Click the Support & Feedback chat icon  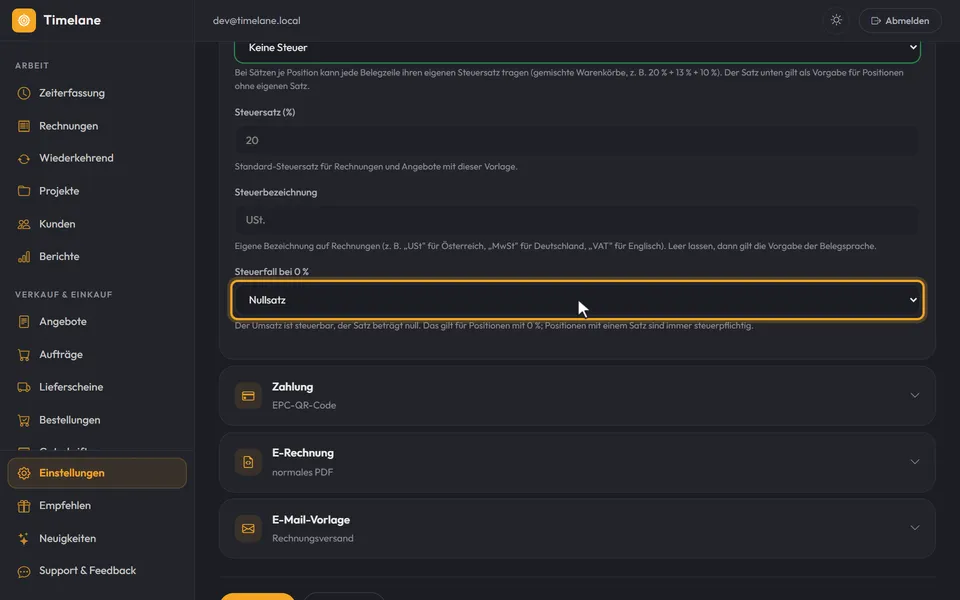tap(24, 571)
